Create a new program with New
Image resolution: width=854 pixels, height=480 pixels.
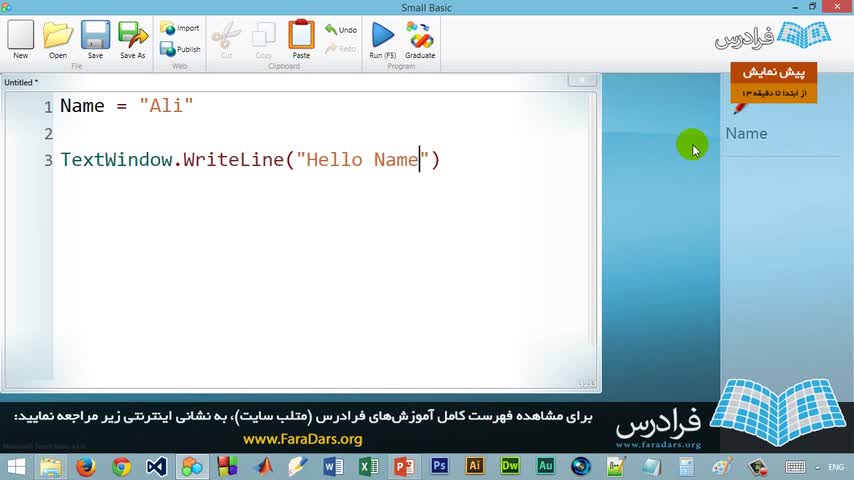pyautogui.click(x=21, y=39)
